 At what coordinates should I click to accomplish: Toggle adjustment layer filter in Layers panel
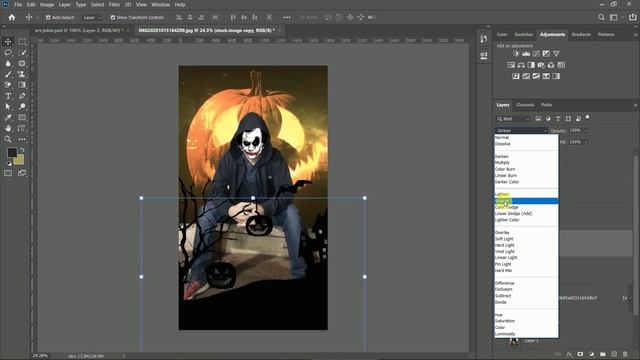pyautogui.click(x=548, y=119)
